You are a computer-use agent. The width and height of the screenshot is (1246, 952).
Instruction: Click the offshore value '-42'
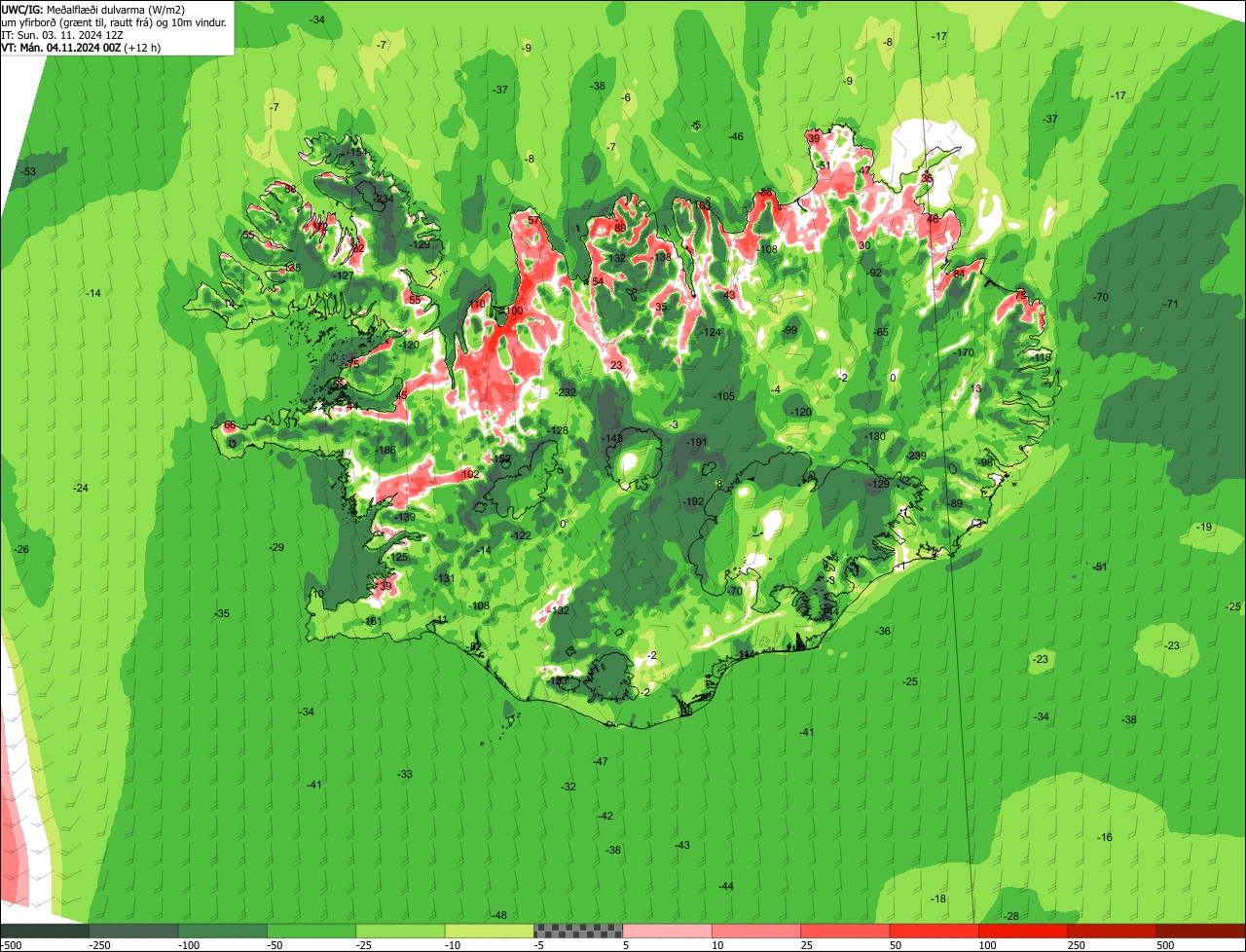coord(605,816)
